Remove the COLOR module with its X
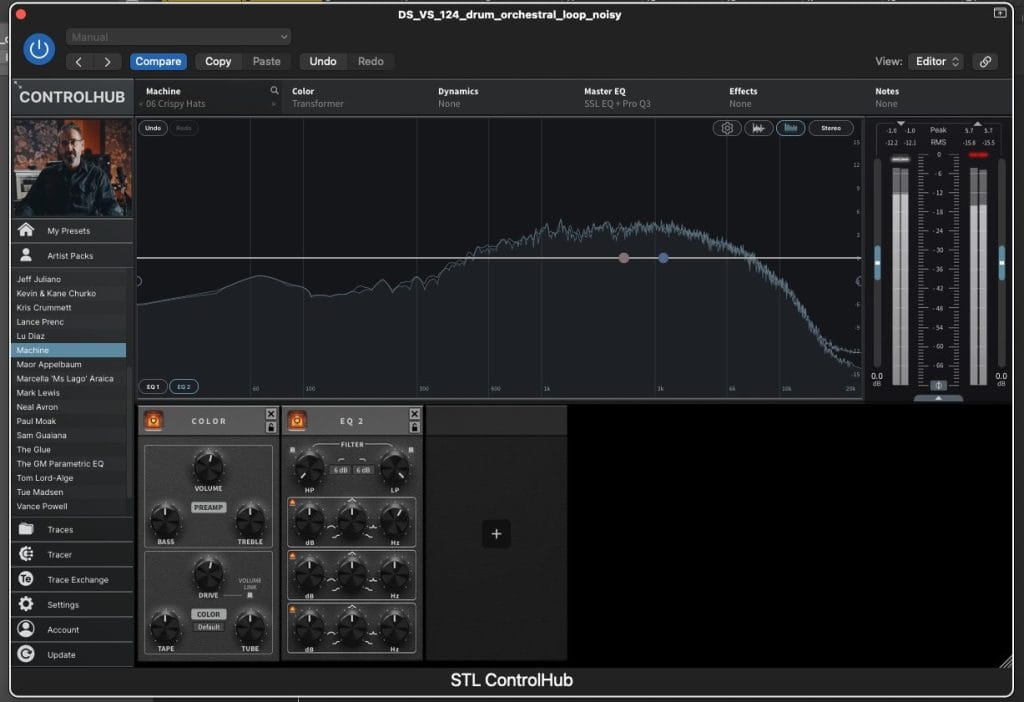The height and width of the screenshot is (702, 1024). (x=271, y=414)
